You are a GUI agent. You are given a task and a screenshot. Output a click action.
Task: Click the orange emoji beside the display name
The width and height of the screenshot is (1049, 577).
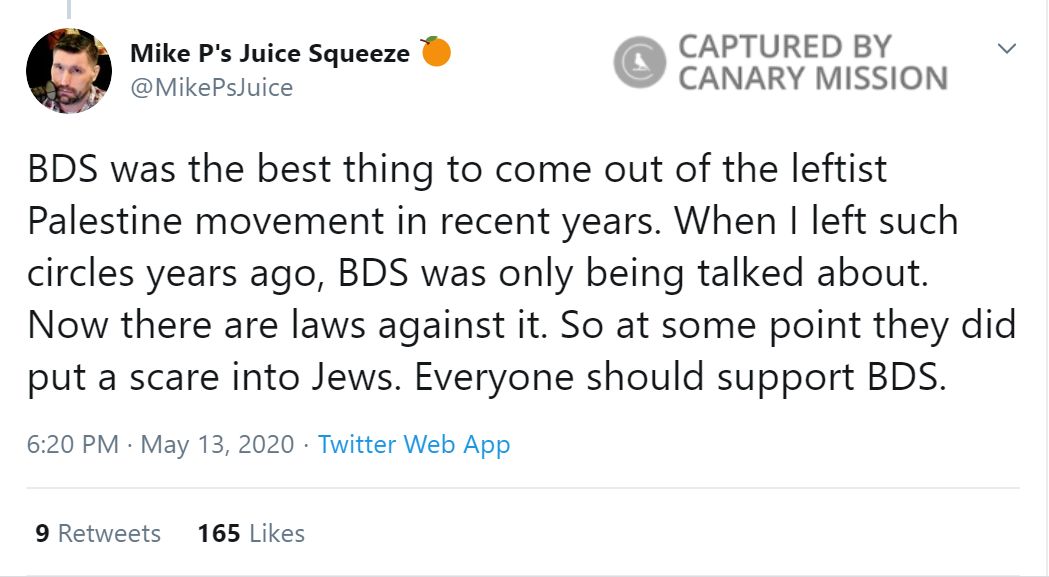435,51
